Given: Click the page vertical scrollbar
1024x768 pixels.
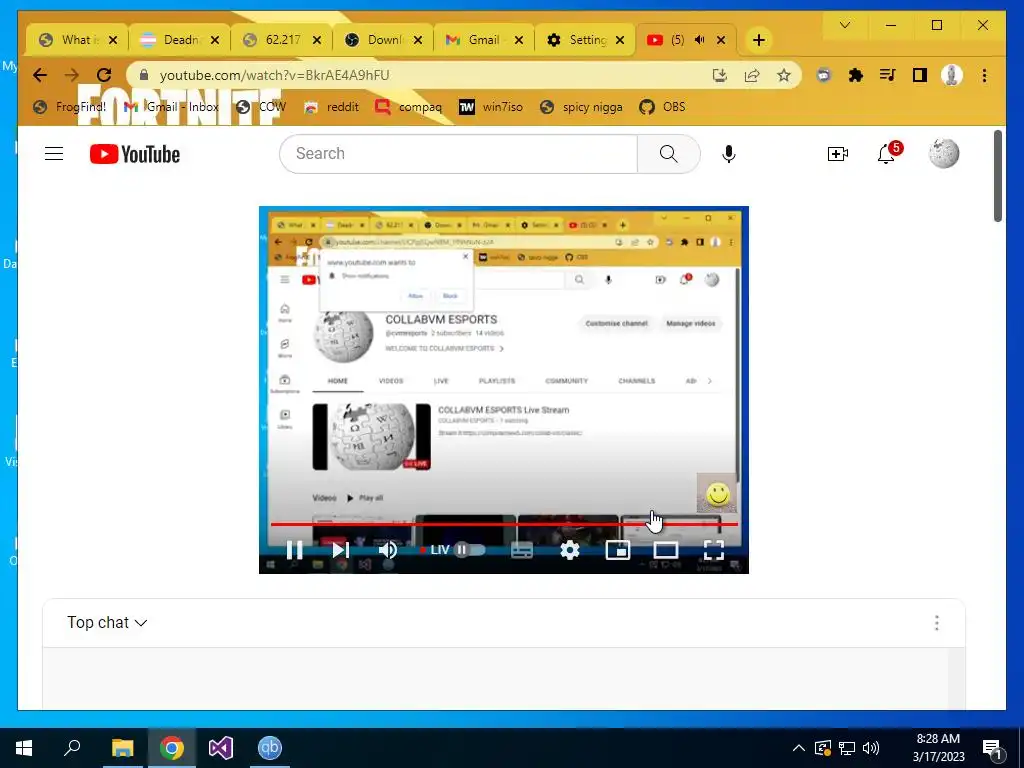Looking at the screenshot, I should pos(998,176).
